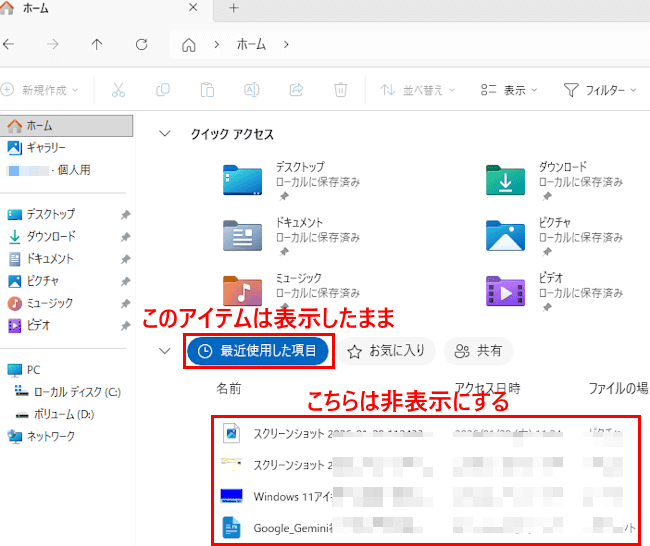
Task: Switch to the 共有 tab
Action: [x=478, y=351]
